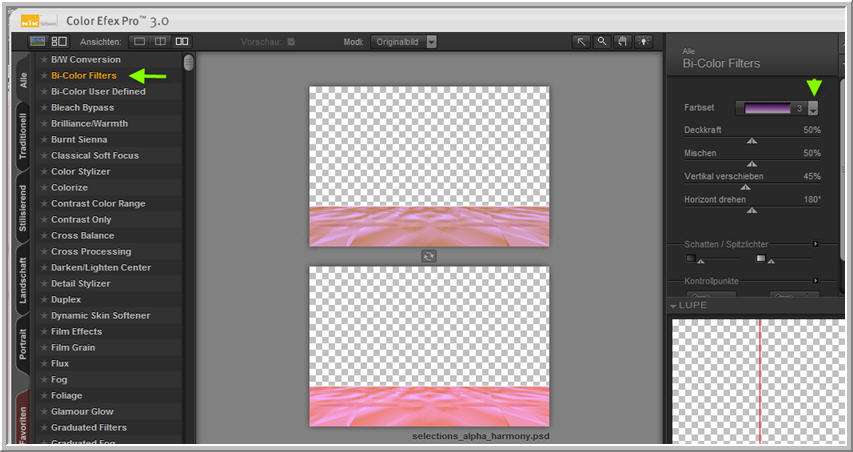
Task: Star the Burnt Sienna filter
Action: click(44, 140)
